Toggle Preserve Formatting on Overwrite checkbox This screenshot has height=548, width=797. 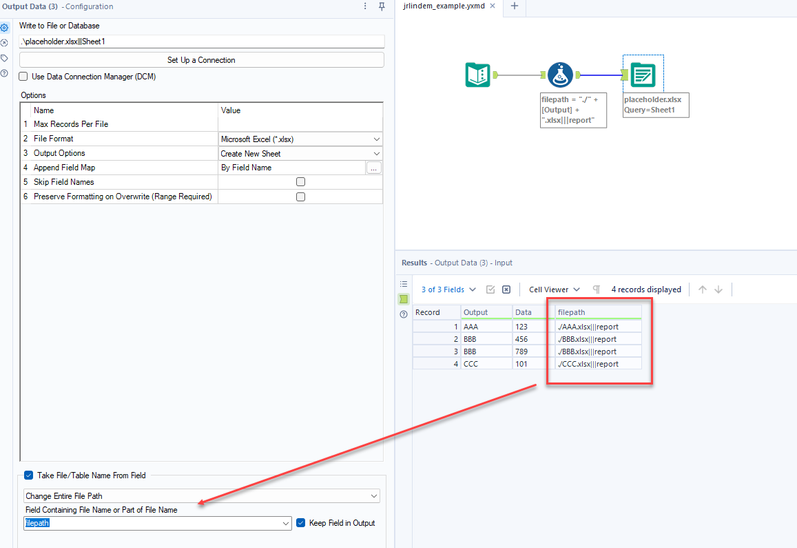[x=300, y=196]
